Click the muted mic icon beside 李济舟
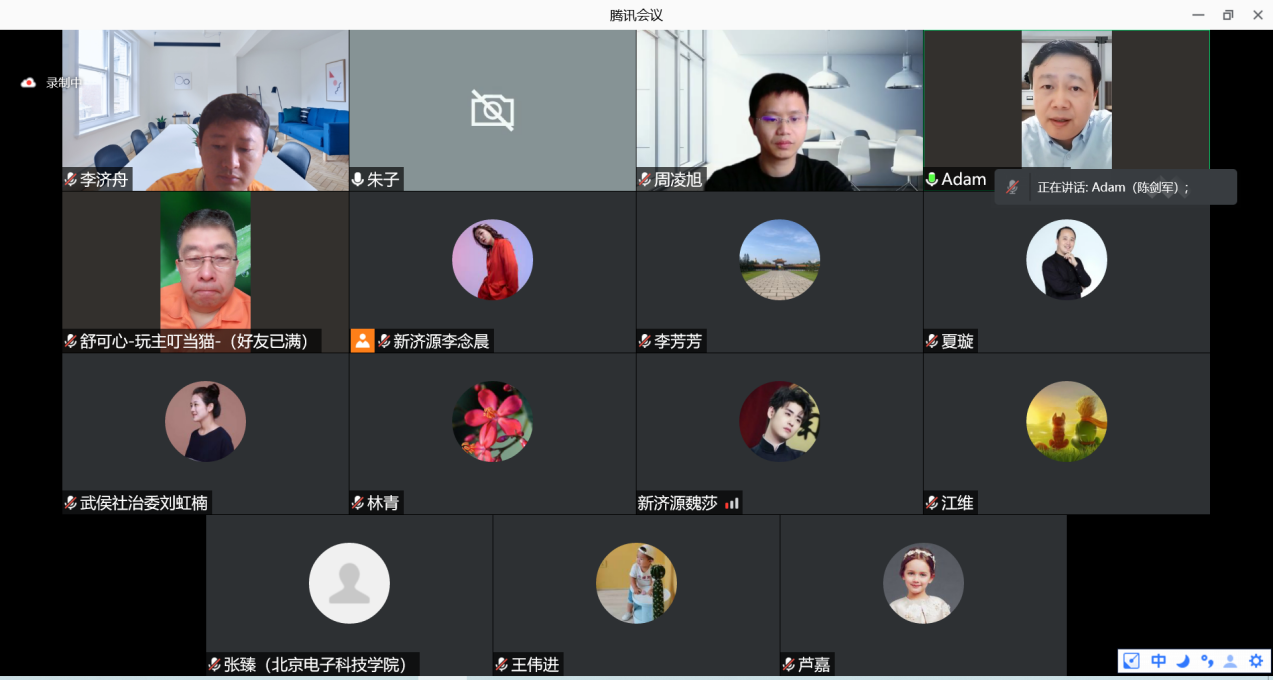The width and height of the screenshot is (1273, 680). (x=71, y=180)
